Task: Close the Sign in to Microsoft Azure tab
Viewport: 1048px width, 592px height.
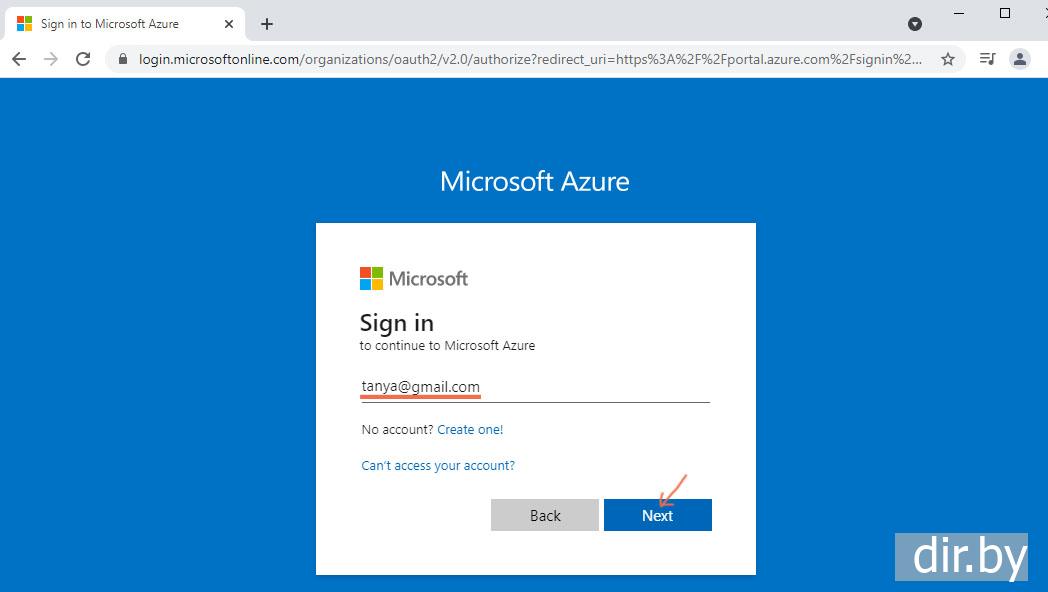Action: click(229, 24)
